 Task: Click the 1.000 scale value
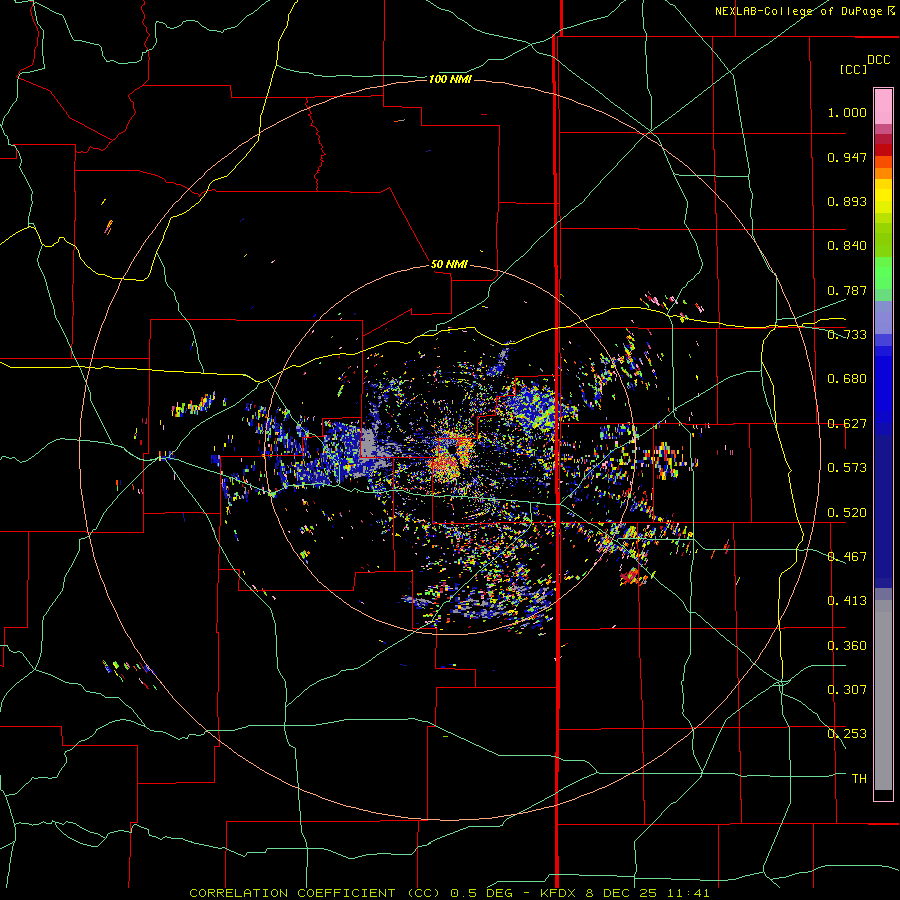[847, 112]
